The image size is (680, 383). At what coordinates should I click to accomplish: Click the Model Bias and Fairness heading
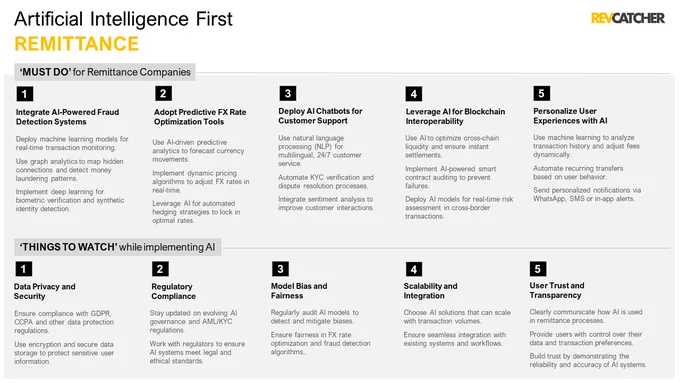299,291
